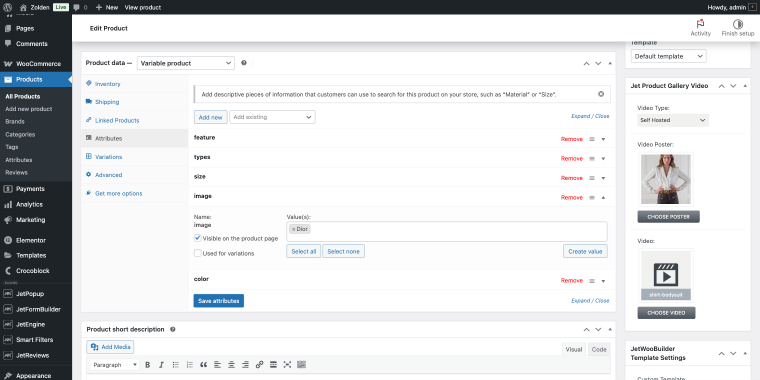Enable fullscreen editor mode

pyautogui.click(x=287, y=364)
